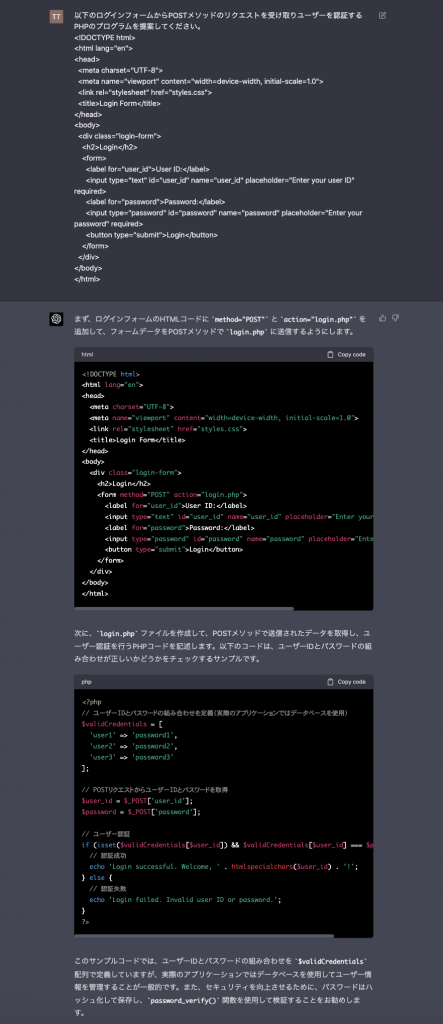Click the 'html' language label

pyautogui.click(x=87, y=354)
